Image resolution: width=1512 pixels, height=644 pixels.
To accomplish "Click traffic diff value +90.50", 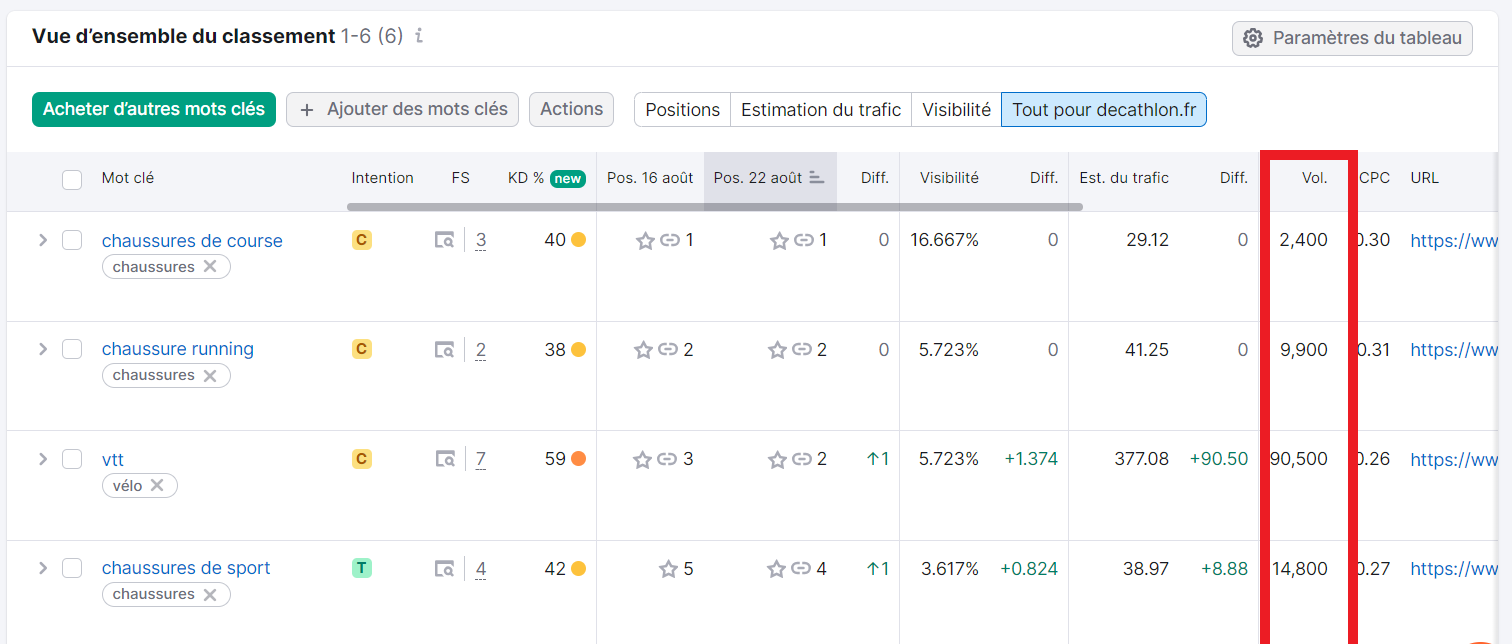I will point(1218,459).
